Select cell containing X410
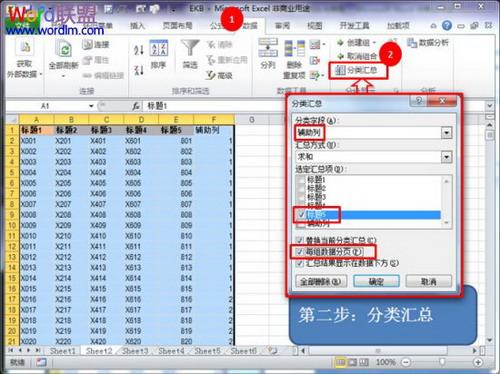Screen dimensions: 500x374 [x=106, y=236]
